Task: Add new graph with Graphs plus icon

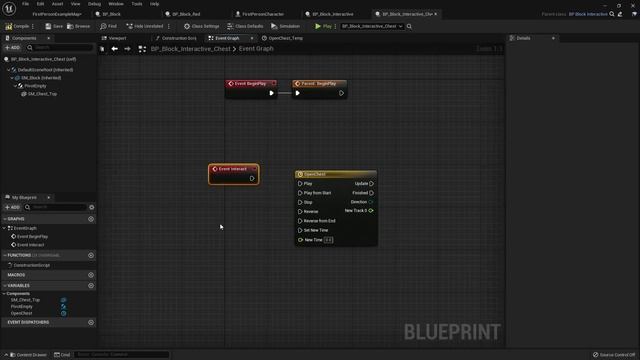Action: (91, 219)
